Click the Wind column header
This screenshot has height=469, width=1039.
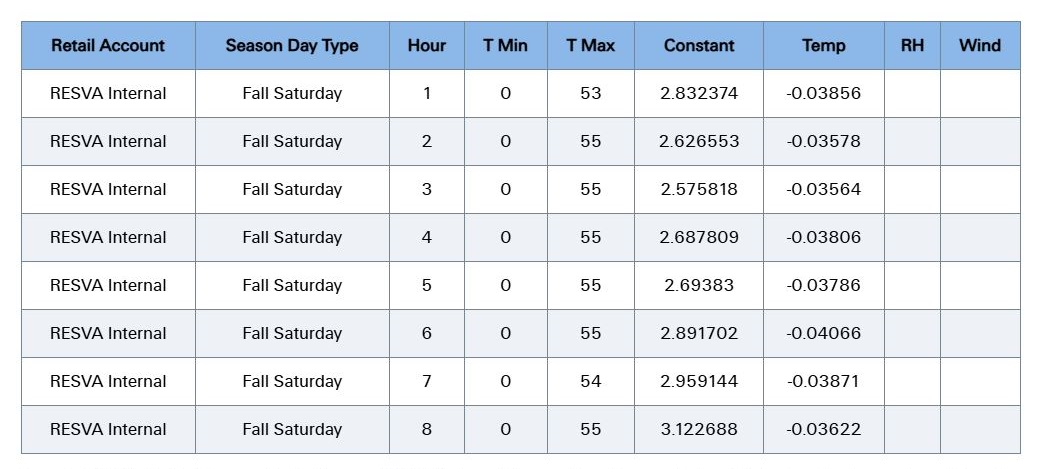coord(980,46)
